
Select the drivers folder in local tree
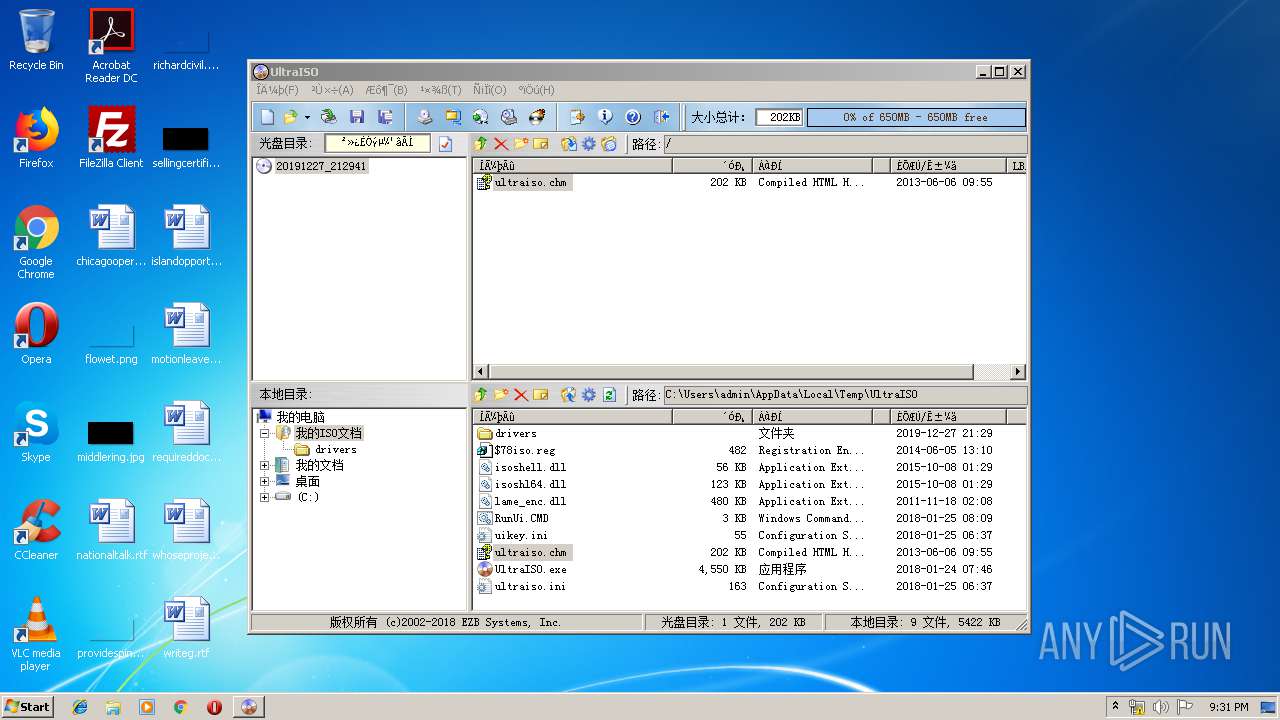[336, 450]
